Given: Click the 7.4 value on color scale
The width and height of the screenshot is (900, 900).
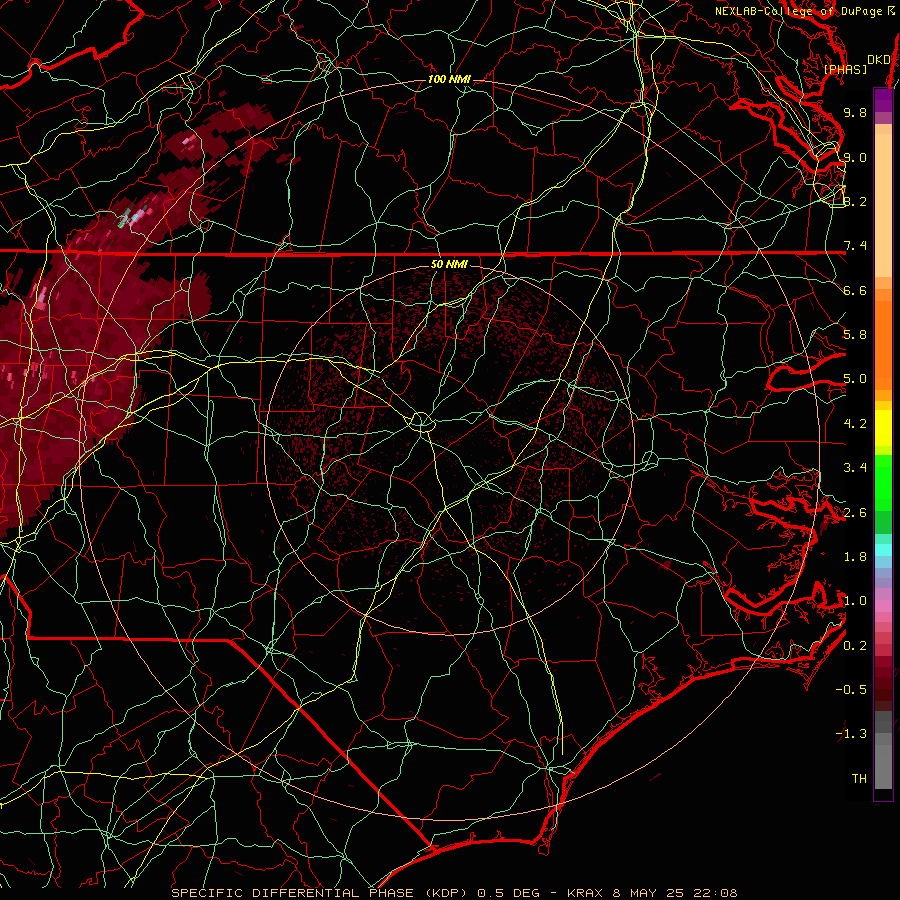Looking at the screenshot, I should click(x=855, y=246).
